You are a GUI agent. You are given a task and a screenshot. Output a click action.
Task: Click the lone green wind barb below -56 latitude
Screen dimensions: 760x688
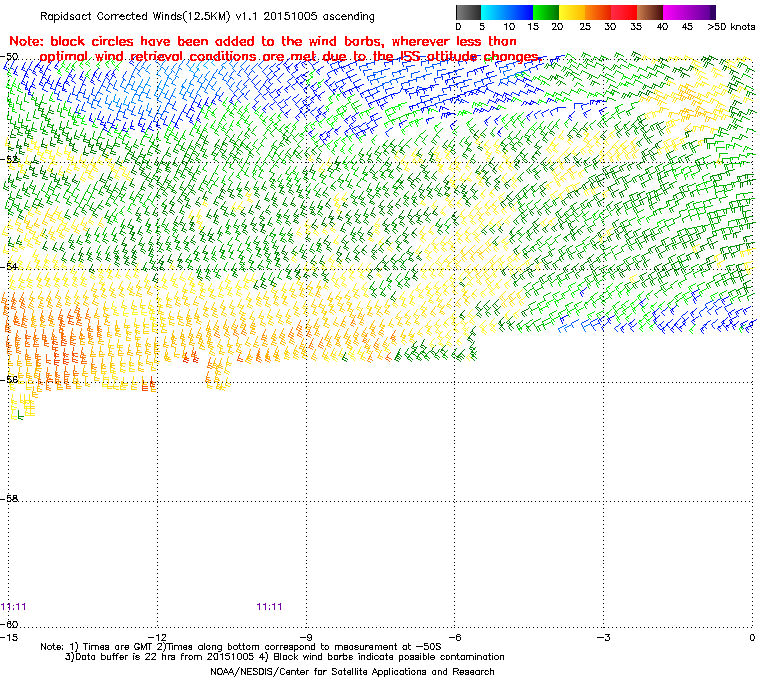(x=19, y=415)
